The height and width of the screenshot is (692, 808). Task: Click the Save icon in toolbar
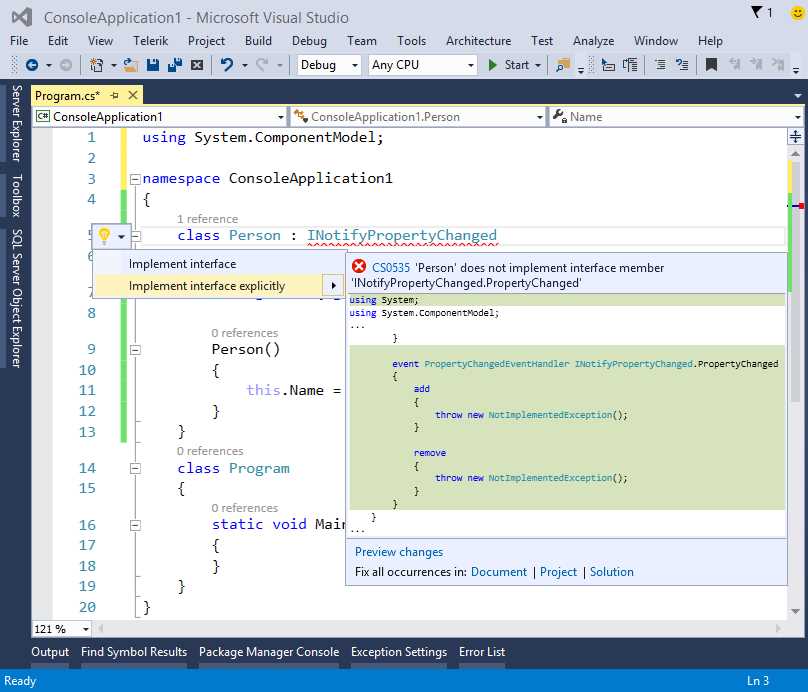[154, 65]
